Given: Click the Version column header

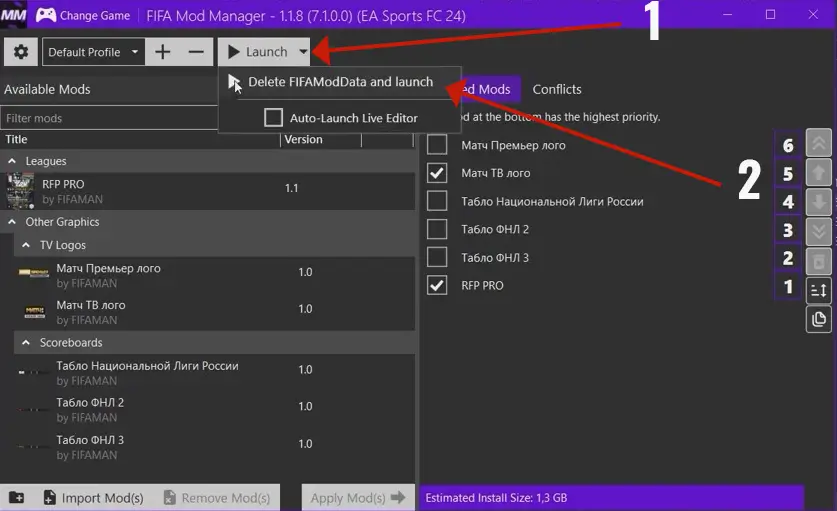Looking at the screenshot, I should point(303,139).
